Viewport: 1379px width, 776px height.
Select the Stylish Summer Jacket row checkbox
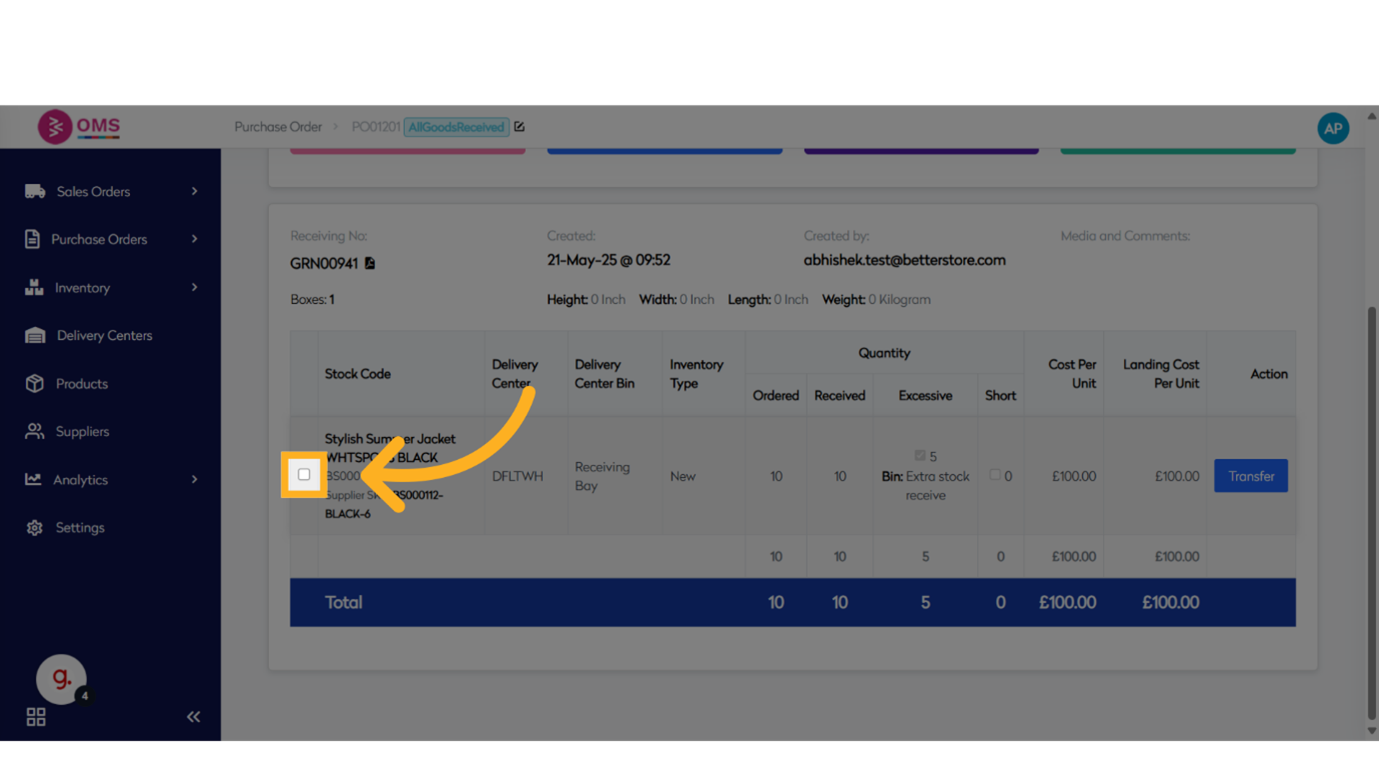click(x=304, y=475)
